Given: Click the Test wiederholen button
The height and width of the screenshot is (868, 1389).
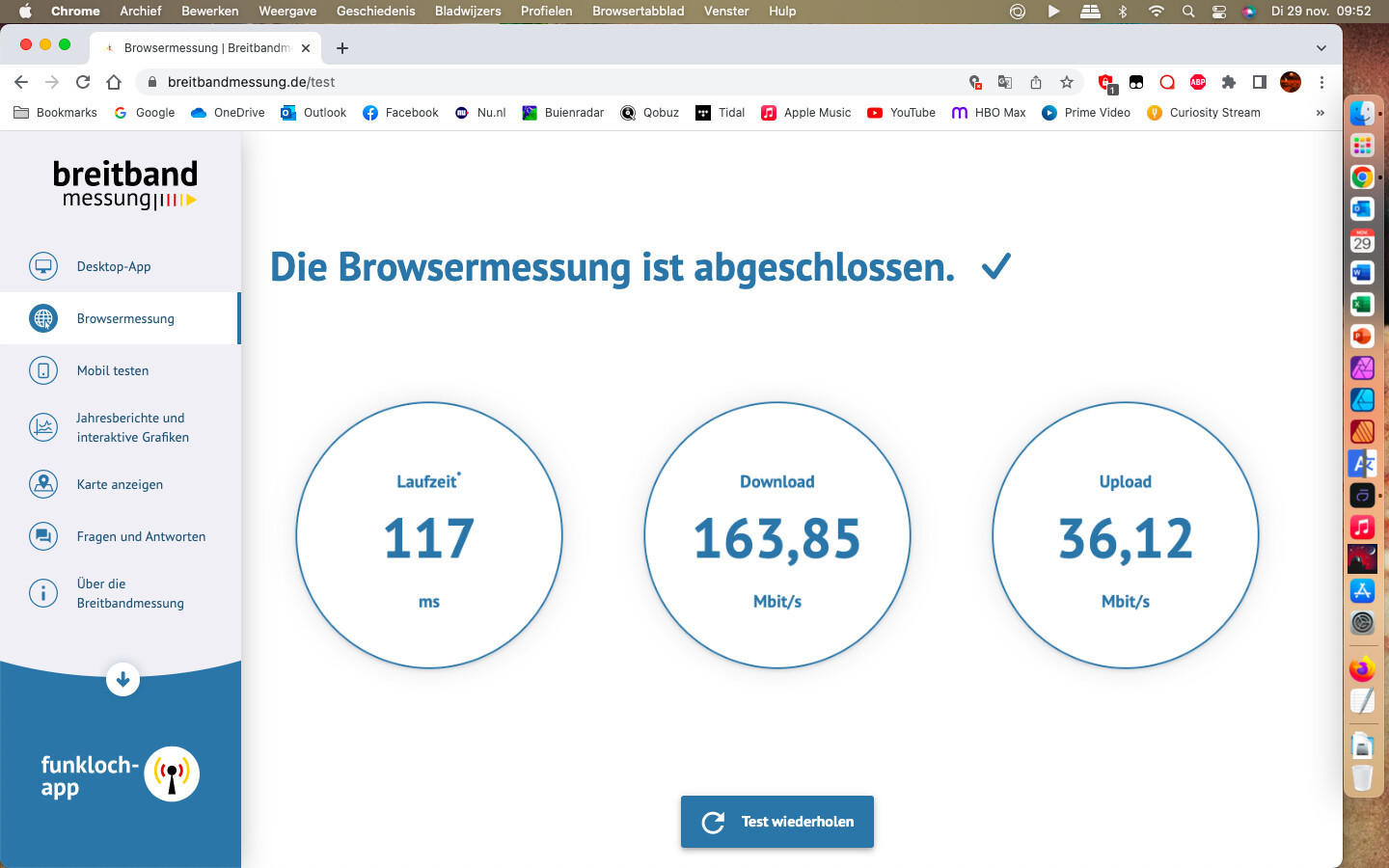Looking at the screenshot, I should click(x=777, y=822).
